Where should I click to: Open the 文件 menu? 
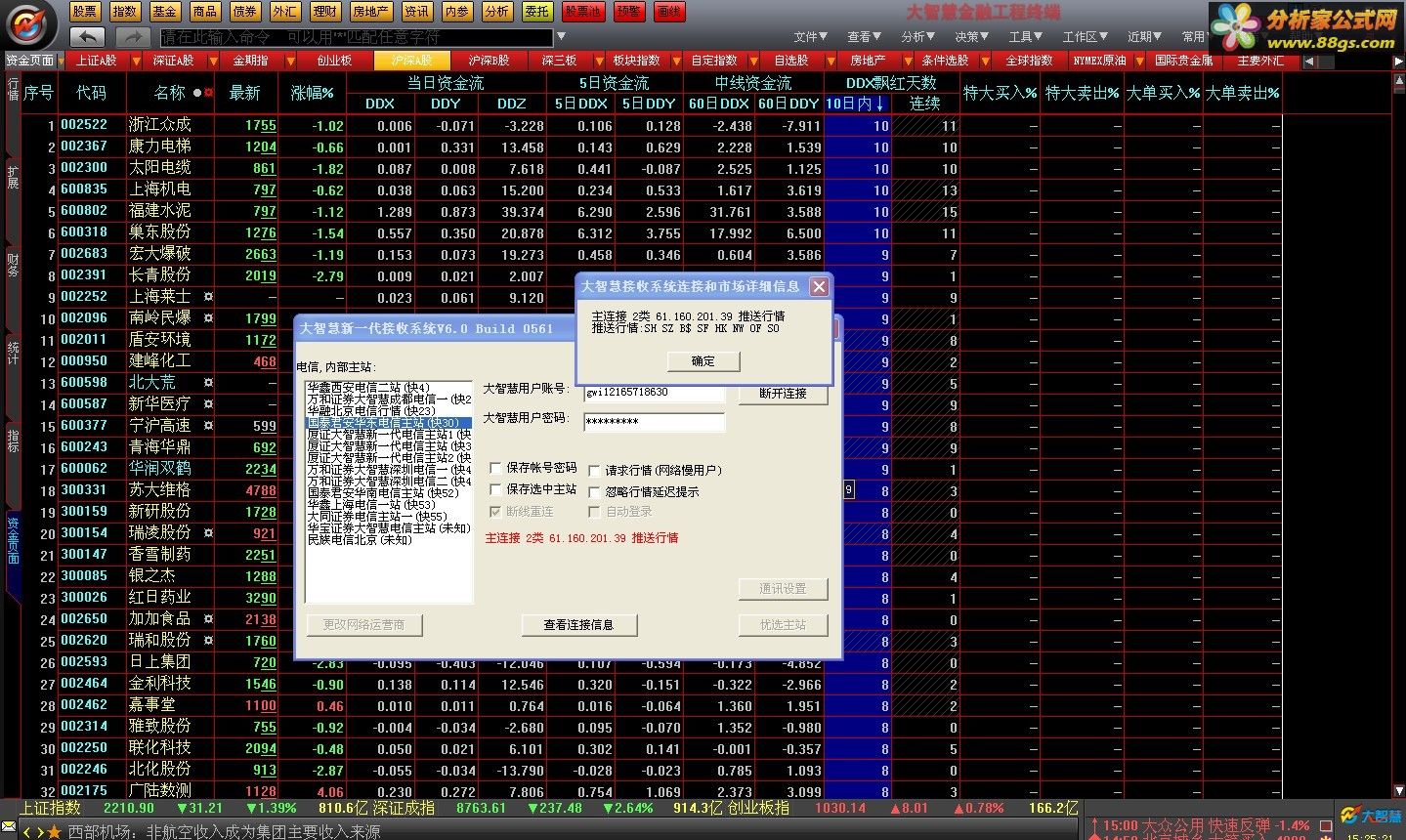point(811,37)
